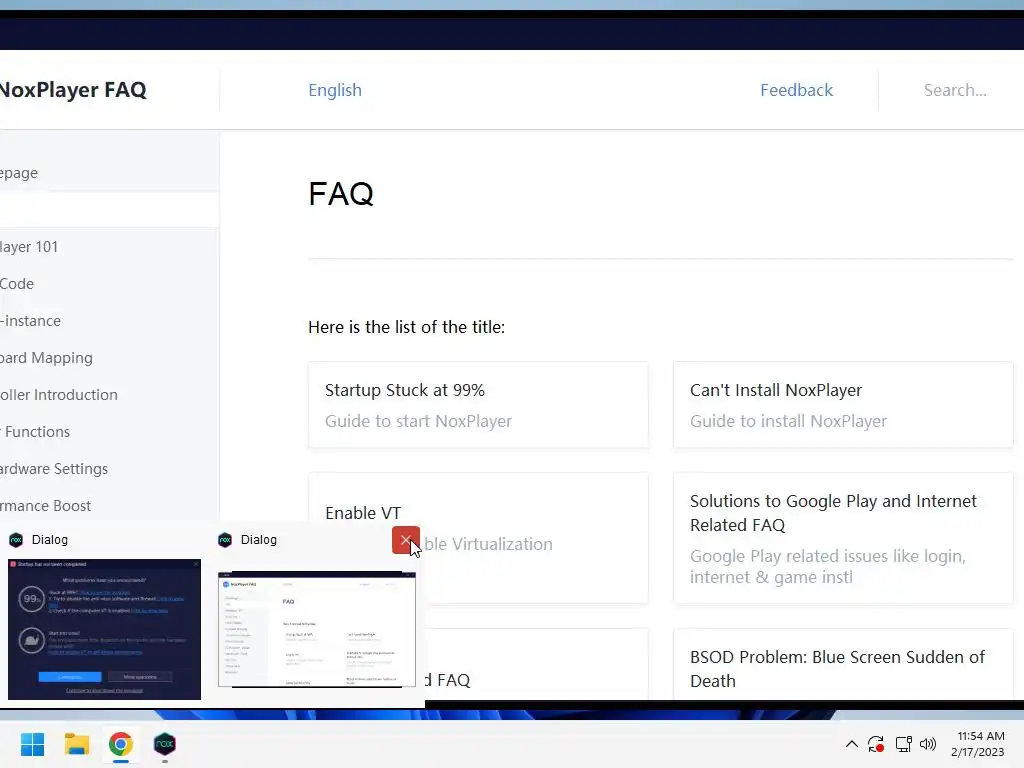Click 'Guide to install NoxPlayer' subtitle
The image size is (1024, 768).
click(x=788, y=421)
